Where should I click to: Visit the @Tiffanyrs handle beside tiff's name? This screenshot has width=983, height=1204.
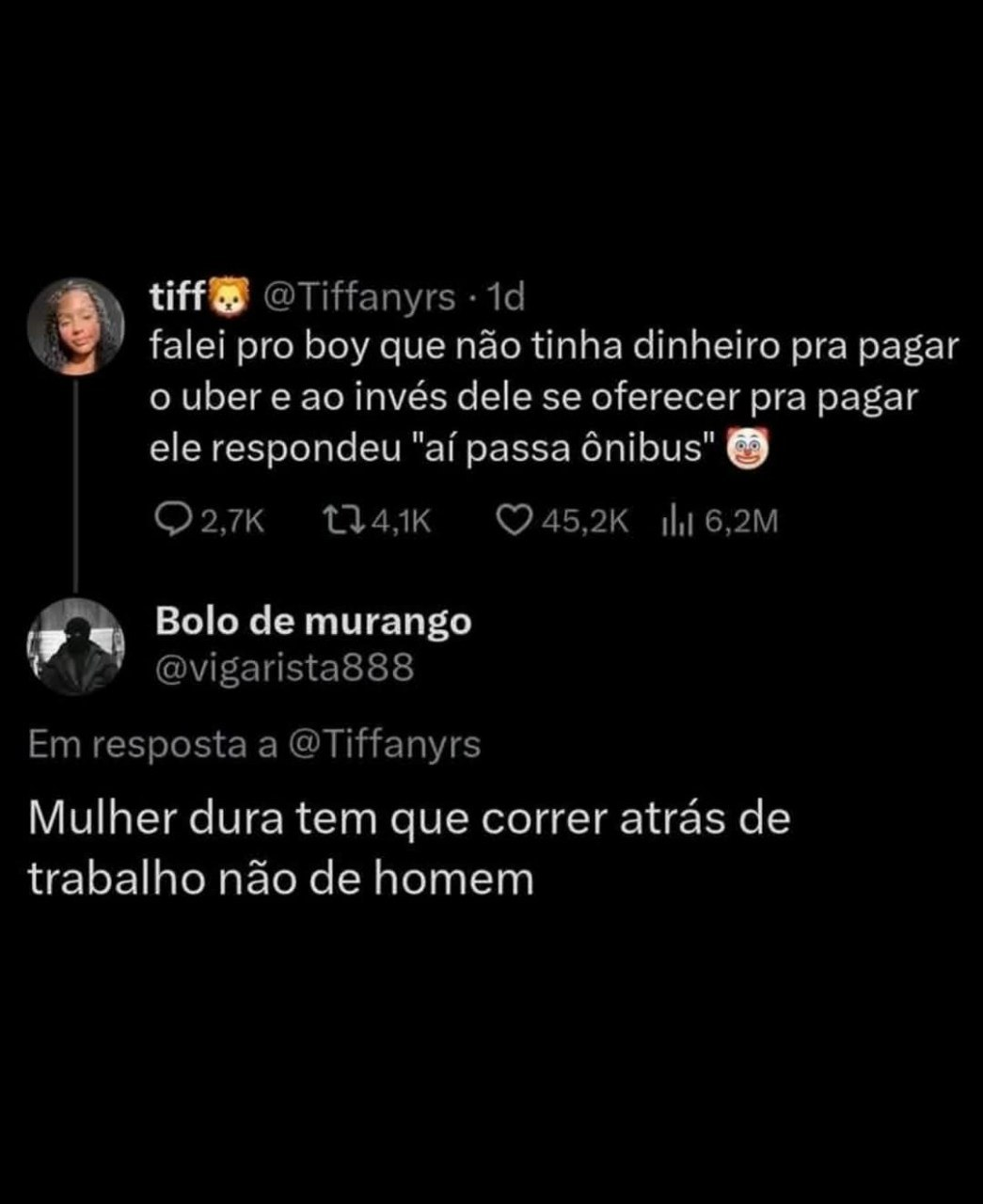tap(358, 298)
